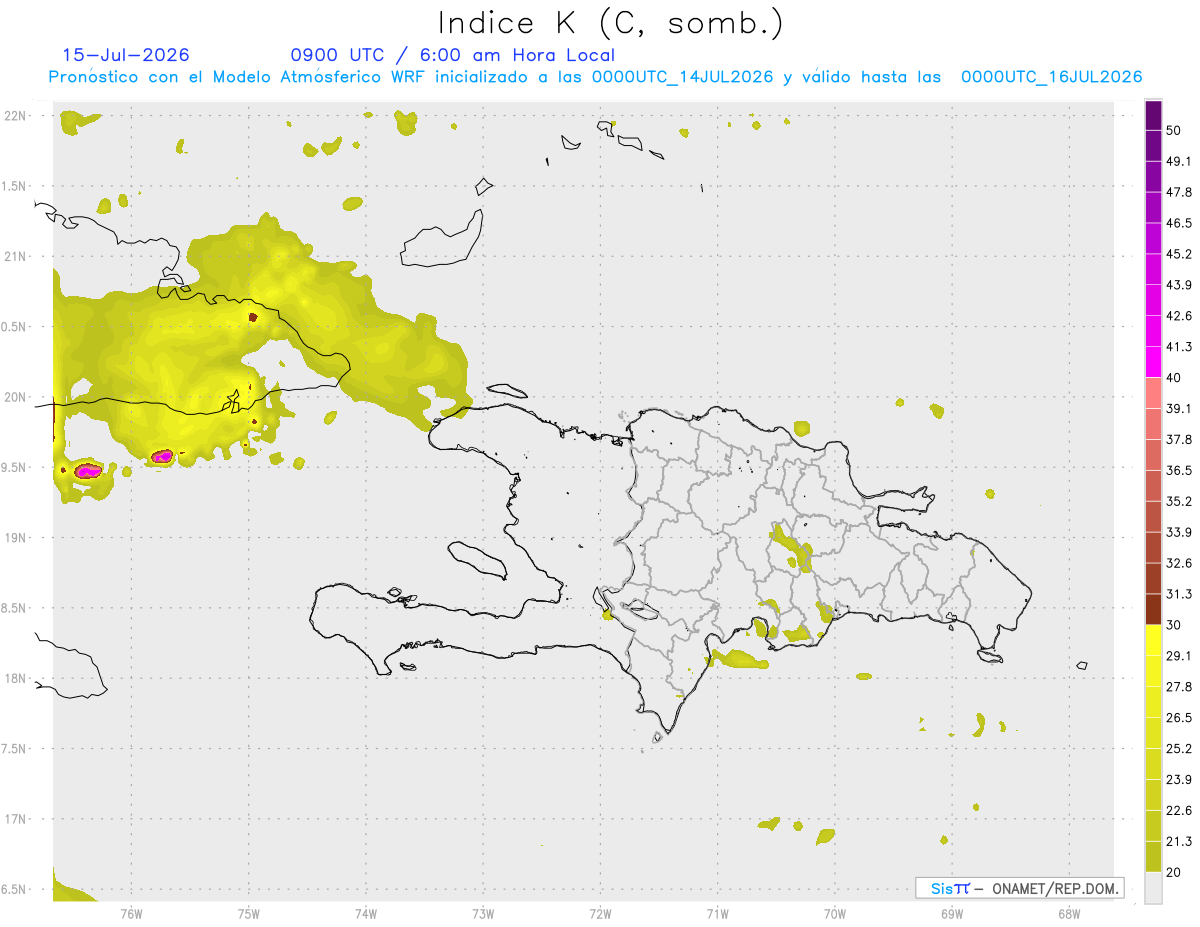The width and height of the screenshot is (1200, 927).
Task: Click the "75W" longitude label
Action: 248,914
